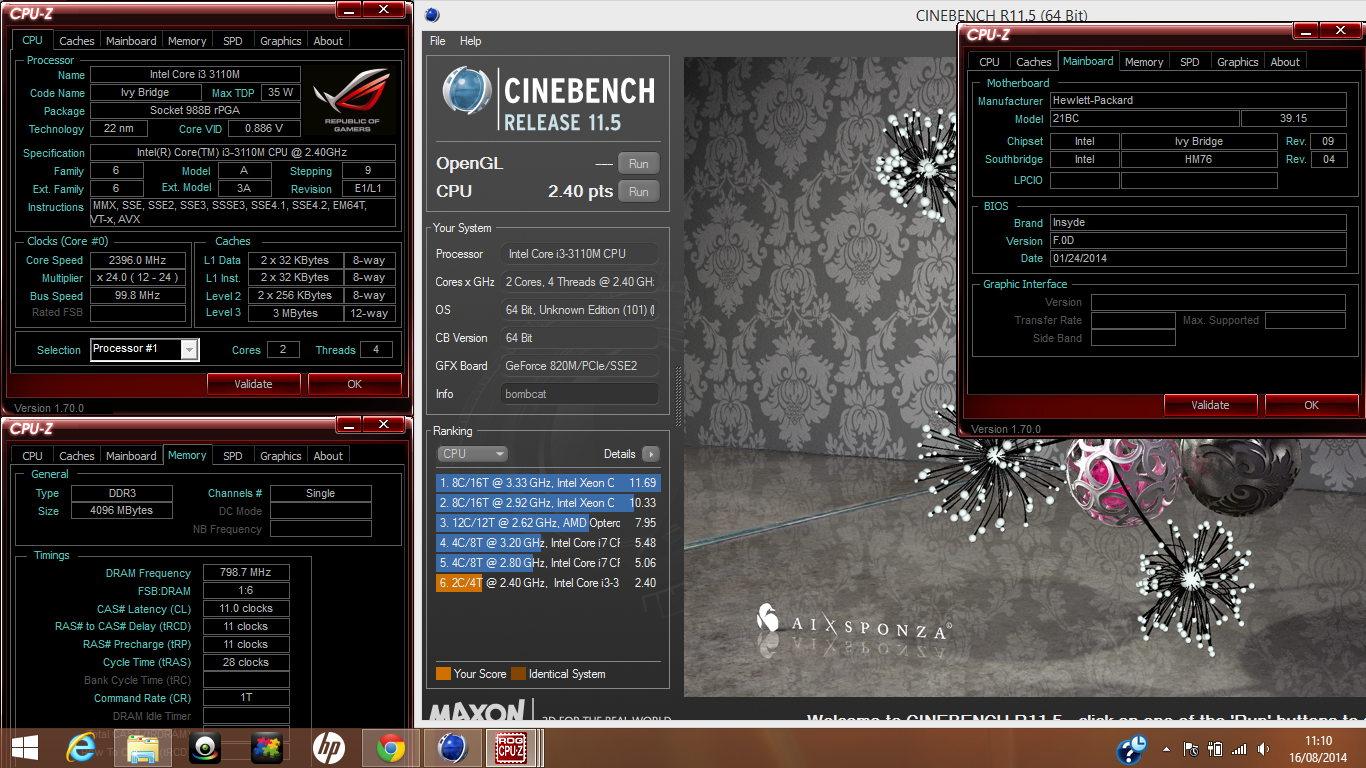The height and width of the screenshot is (768, 1366).
Task: Click the BIOS date value 01/24/2014
Action: coord(1198,259)
